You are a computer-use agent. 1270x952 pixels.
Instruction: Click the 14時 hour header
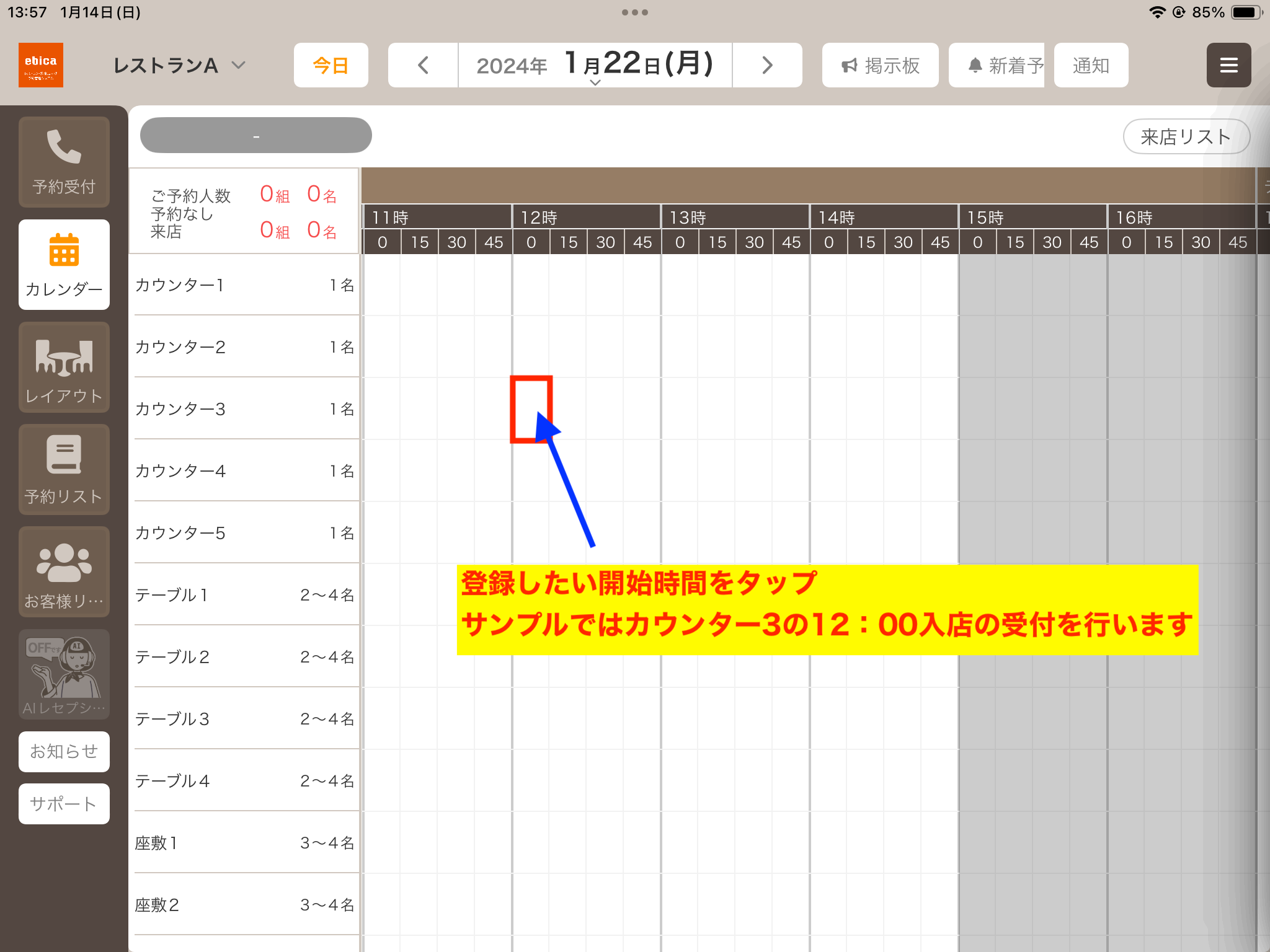coord(884,218)
